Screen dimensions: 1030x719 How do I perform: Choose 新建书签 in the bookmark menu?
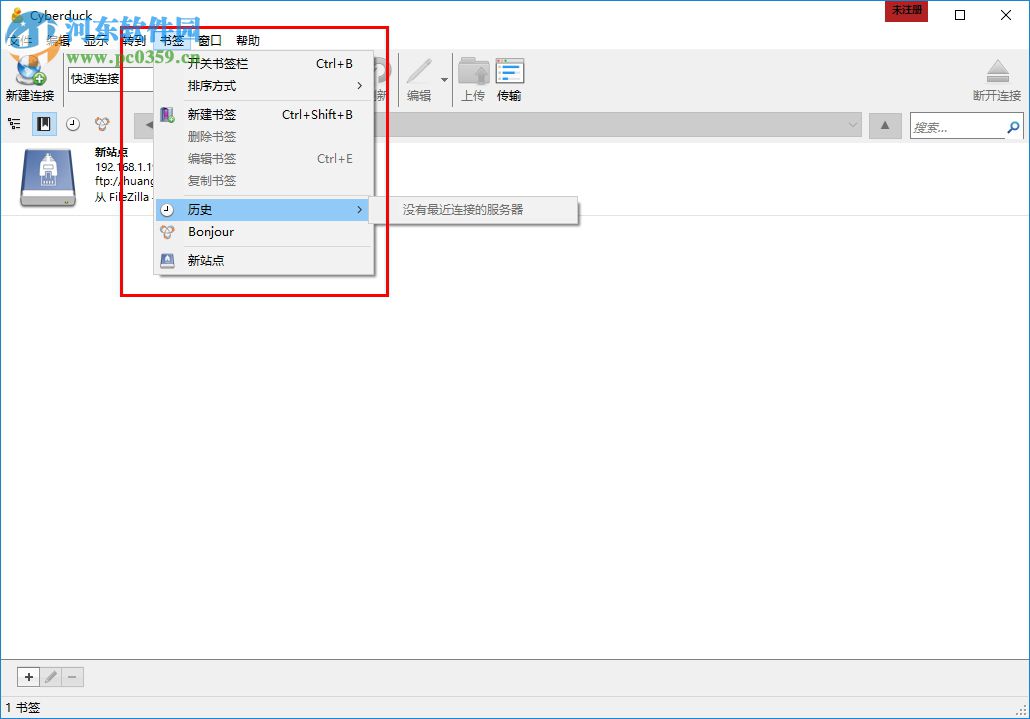point(265,114)
